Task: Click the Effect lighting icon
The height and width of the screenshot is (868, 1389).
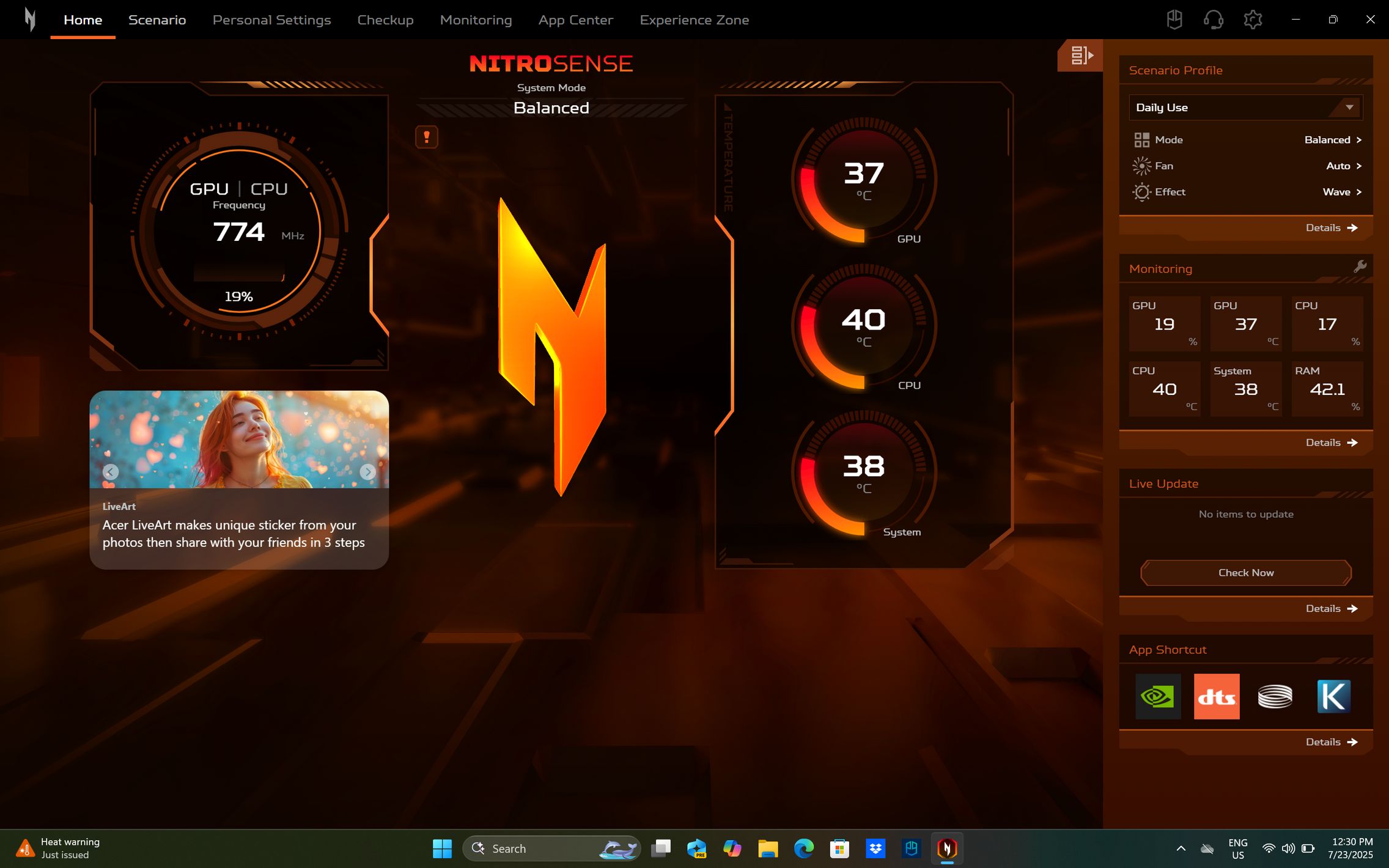Action: (1141, 192)
